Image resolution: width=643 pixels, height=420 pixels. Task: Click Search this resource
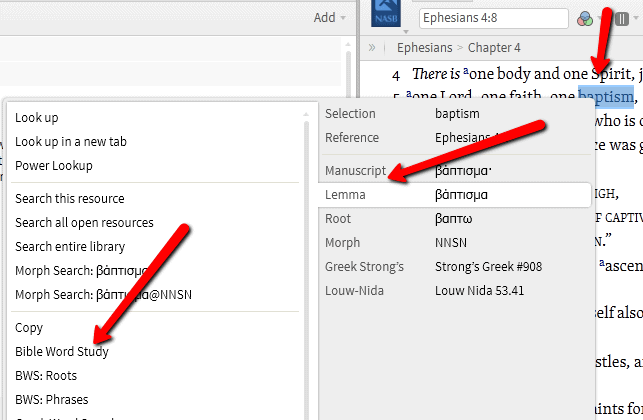[70, 198]
